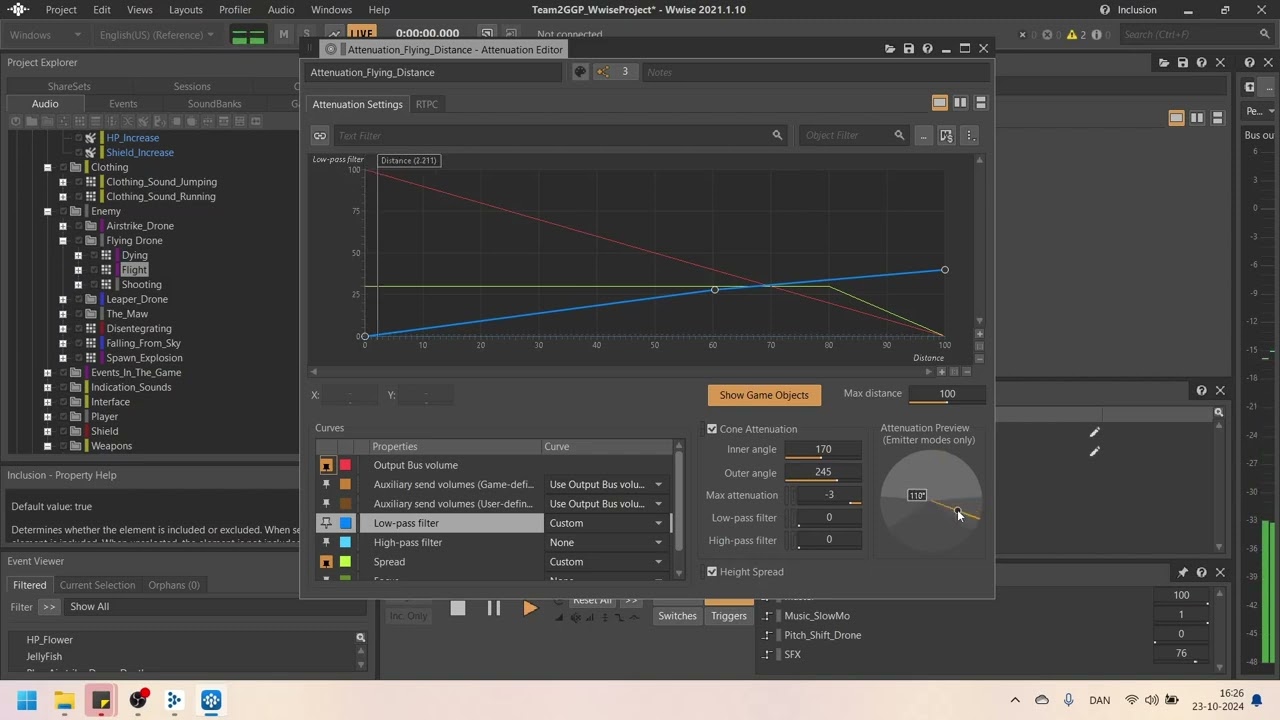Click the Wwise logo in the menu bar
Viewport: 1280px width, 720px height.
(19, 10)
